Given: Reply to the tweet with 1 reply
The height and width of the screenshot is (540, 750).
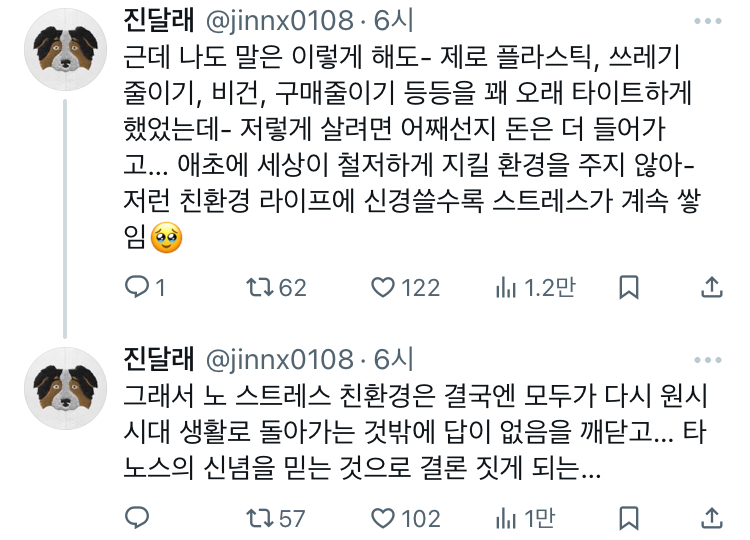Looking at the screenshot, I should [137, 288].
